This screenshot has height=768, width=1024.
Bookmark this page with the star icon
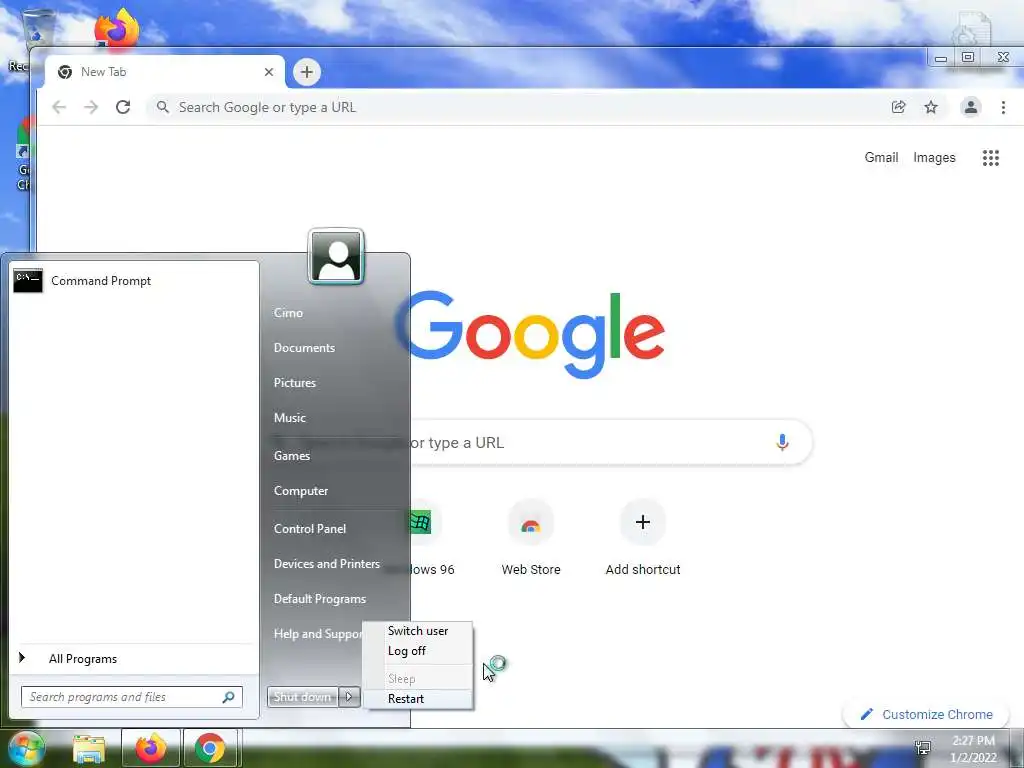coord(931,107)
